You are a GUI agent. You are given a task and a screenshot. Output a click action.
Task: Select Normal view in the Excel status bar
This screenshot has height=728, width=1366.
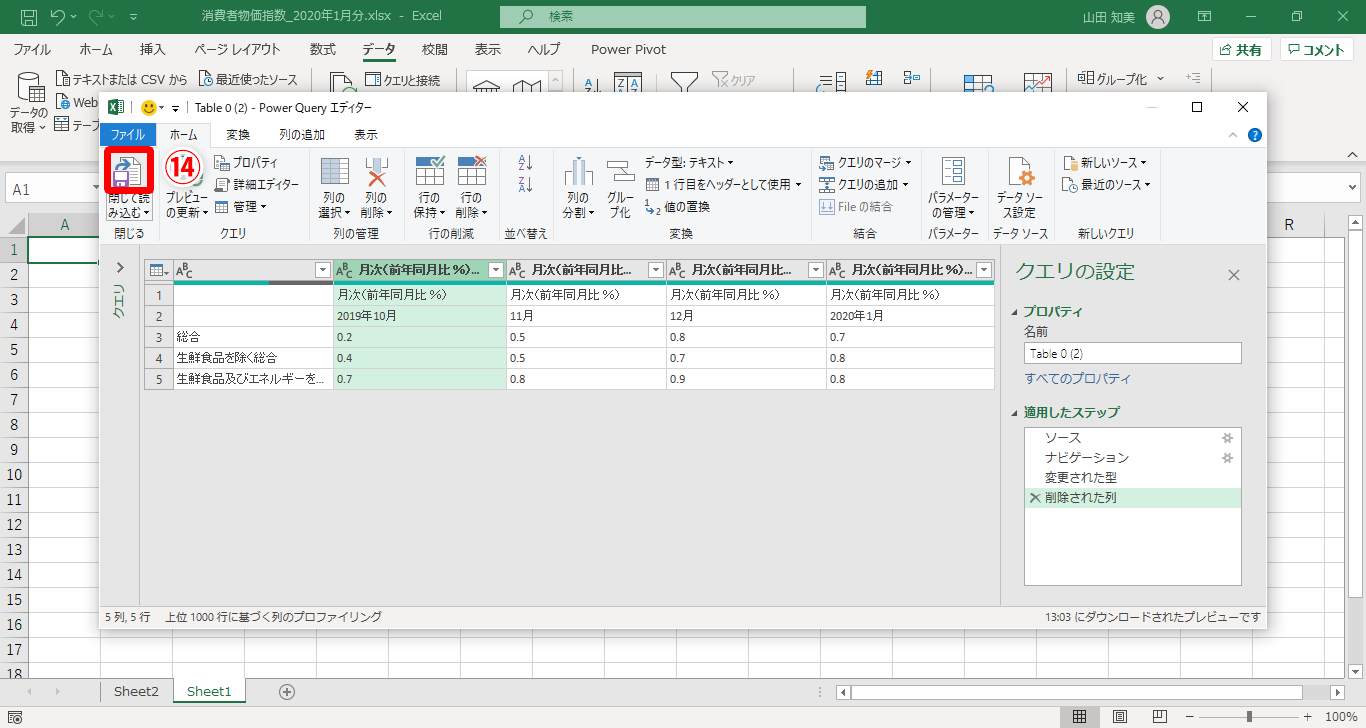[1079, 717]
